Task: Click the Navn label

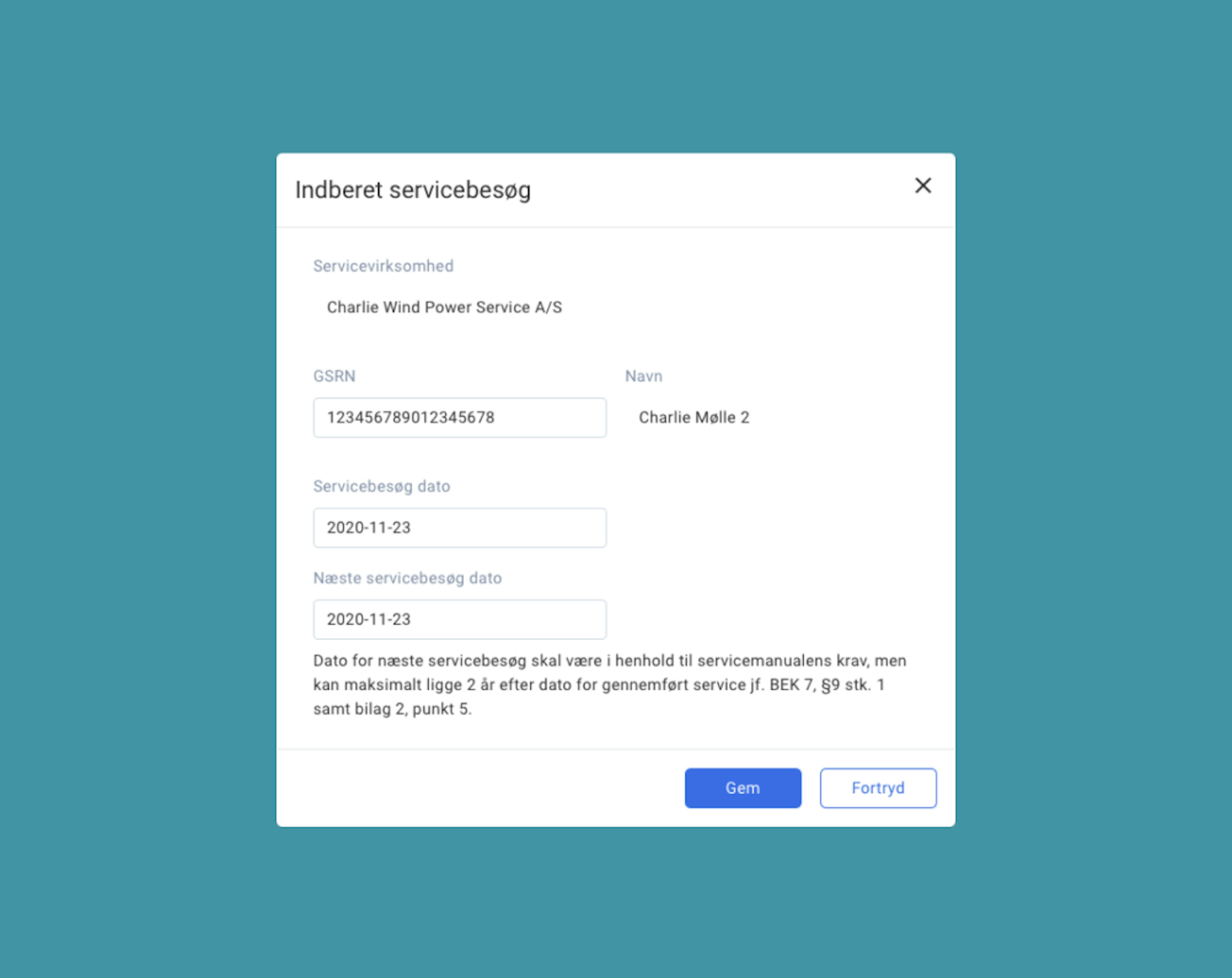Action: pos(643,376)
